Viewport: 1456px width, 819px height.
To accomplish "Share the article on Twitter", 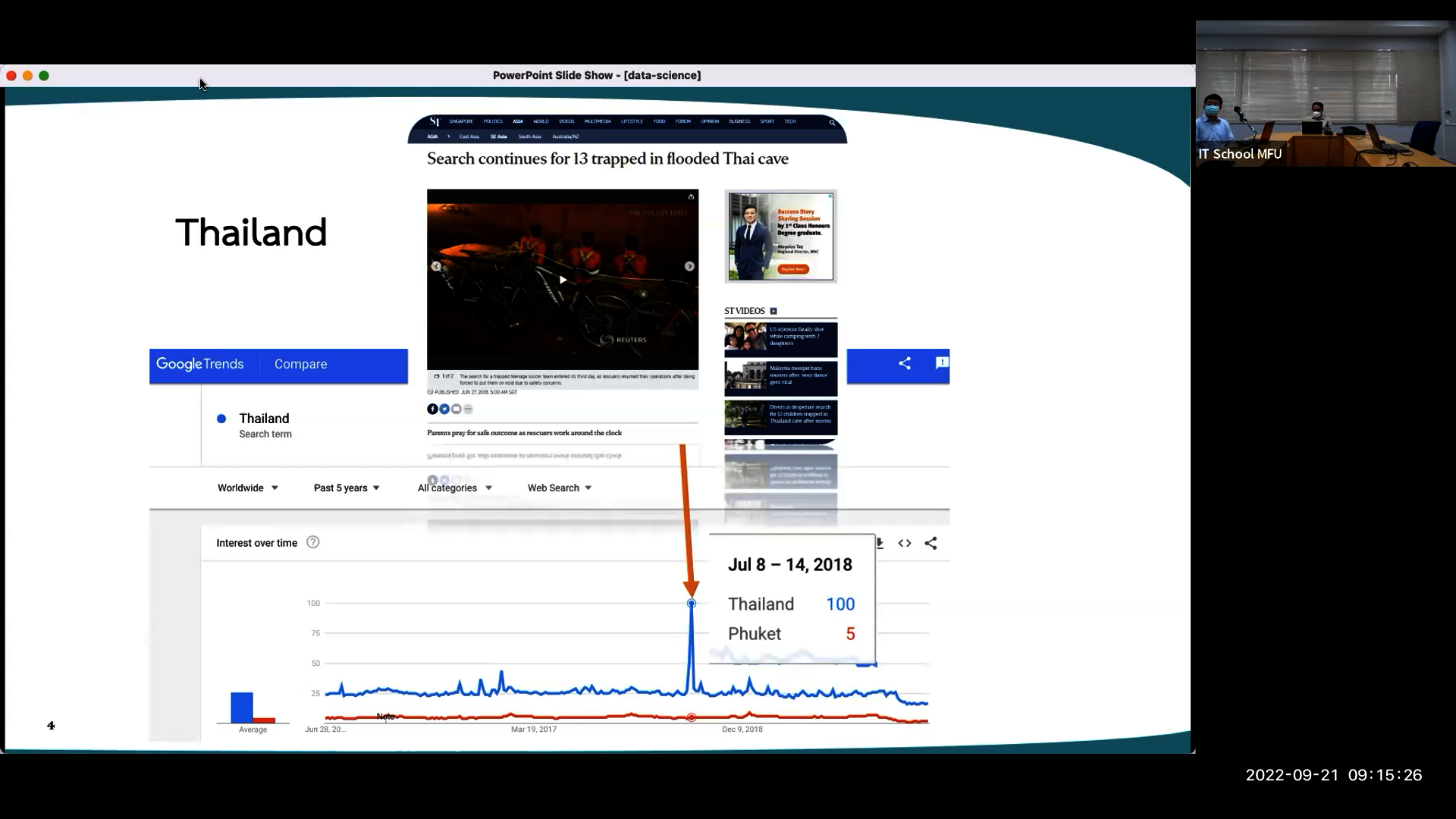I will 444,409.
